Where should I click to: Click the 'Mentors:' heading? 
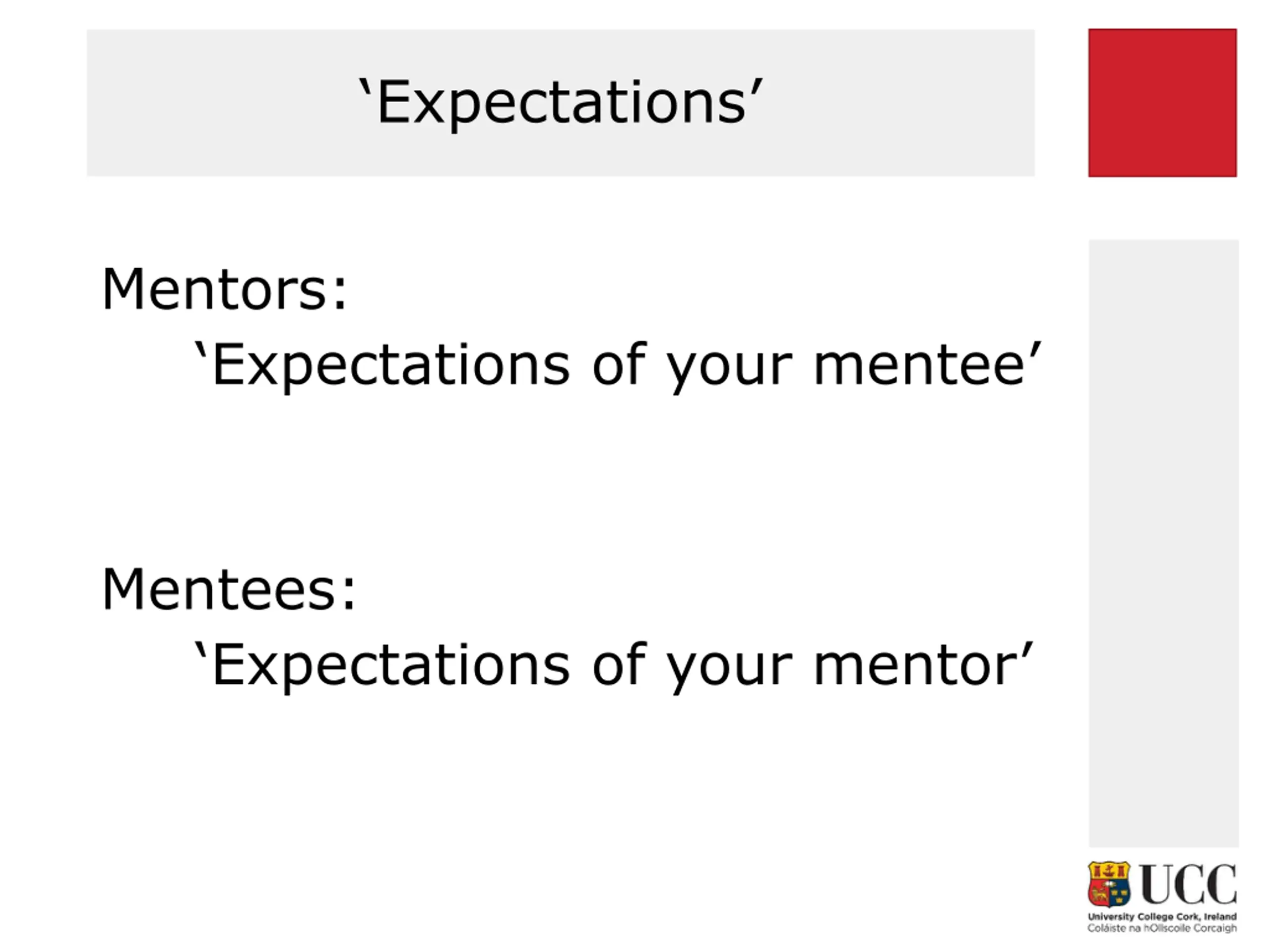coord(225,290)
